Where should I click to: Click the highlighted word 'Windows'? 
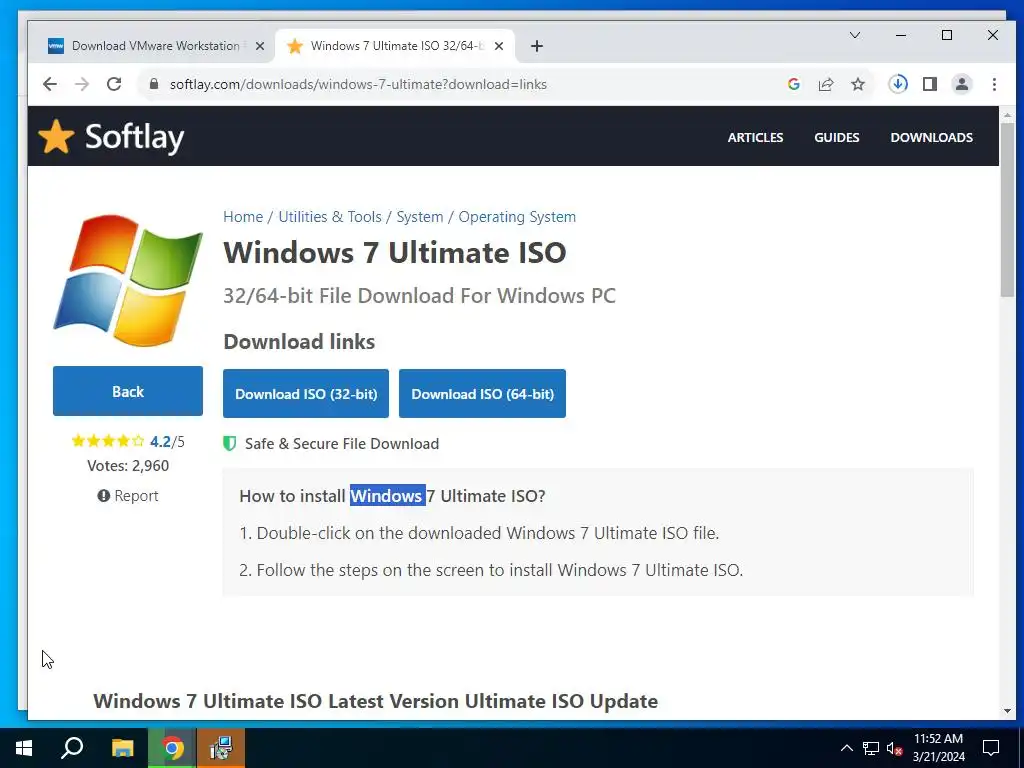click(386, 496)
